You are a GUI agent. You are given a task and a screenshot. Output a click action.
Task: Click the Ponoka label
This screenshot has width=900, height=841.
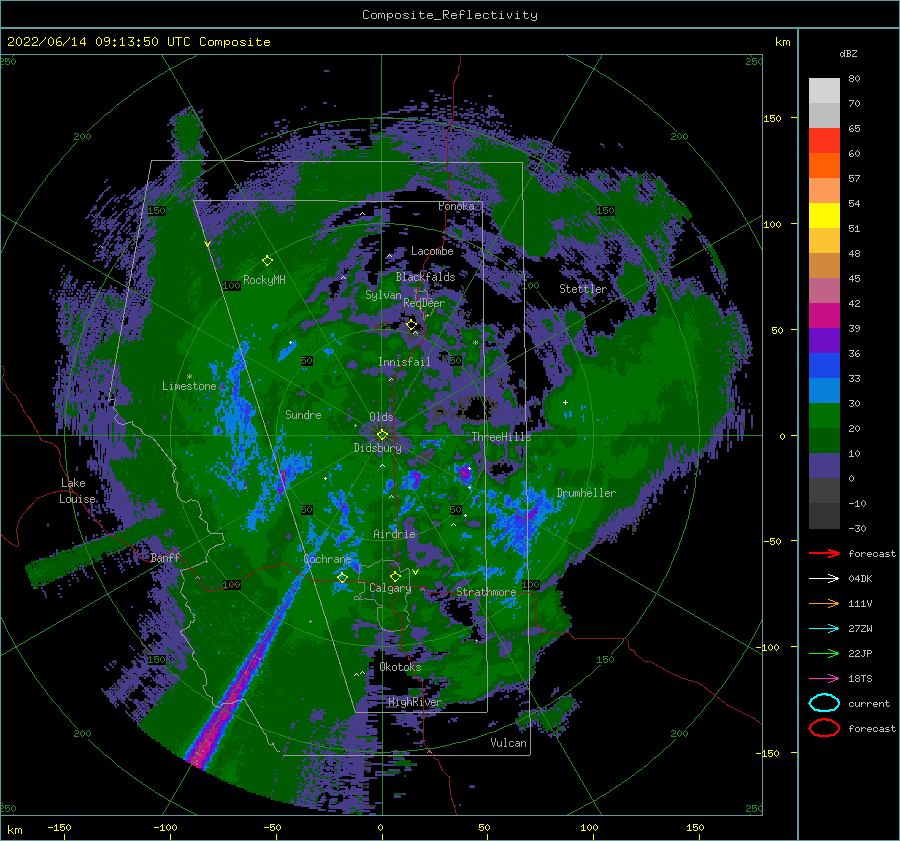[x=456, y=206]
